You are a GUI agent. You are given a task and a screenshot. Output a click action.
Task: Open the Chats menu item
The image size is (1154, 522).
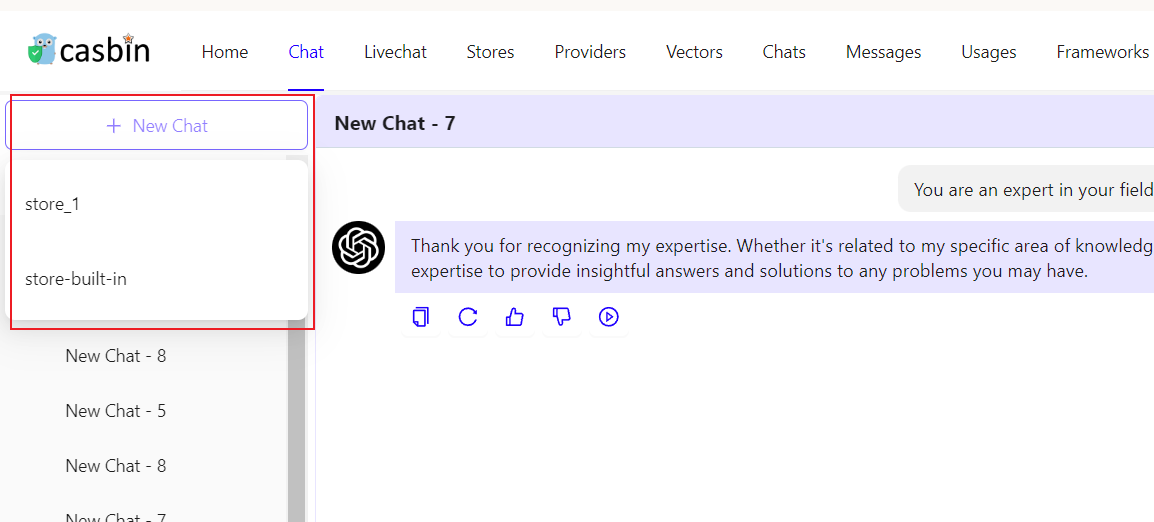coord(784,52)
